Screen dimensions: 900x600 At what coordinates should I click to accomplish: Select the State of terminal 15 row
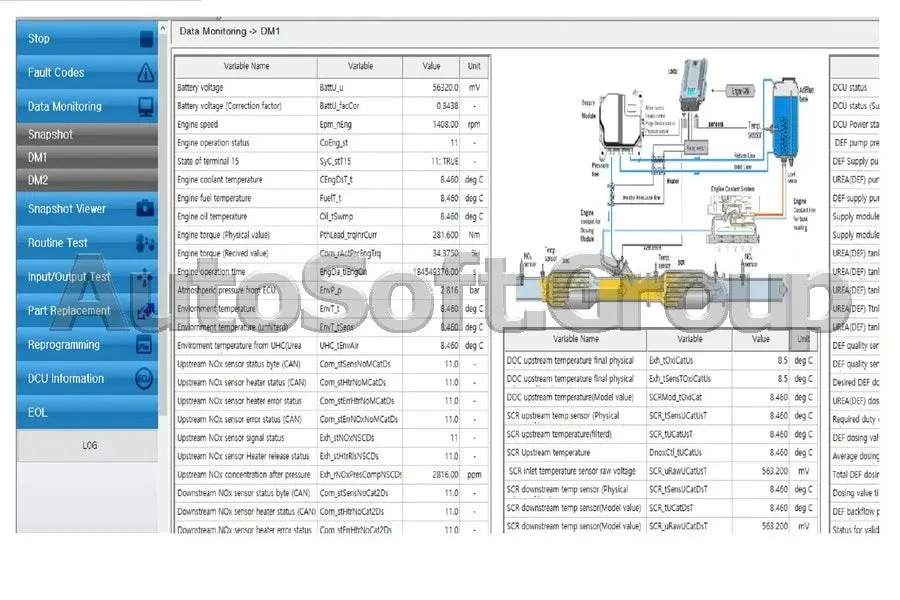click(x=332, y=161)
